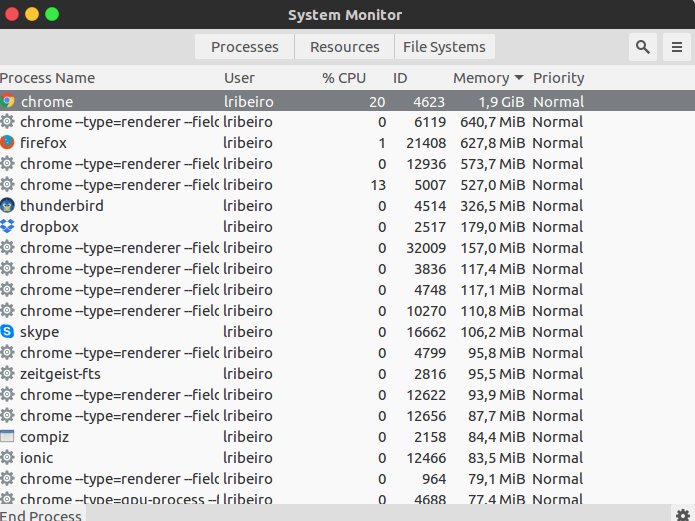
Task: Click memory value 326,5 MiB
Action: (x=492, y=206)
